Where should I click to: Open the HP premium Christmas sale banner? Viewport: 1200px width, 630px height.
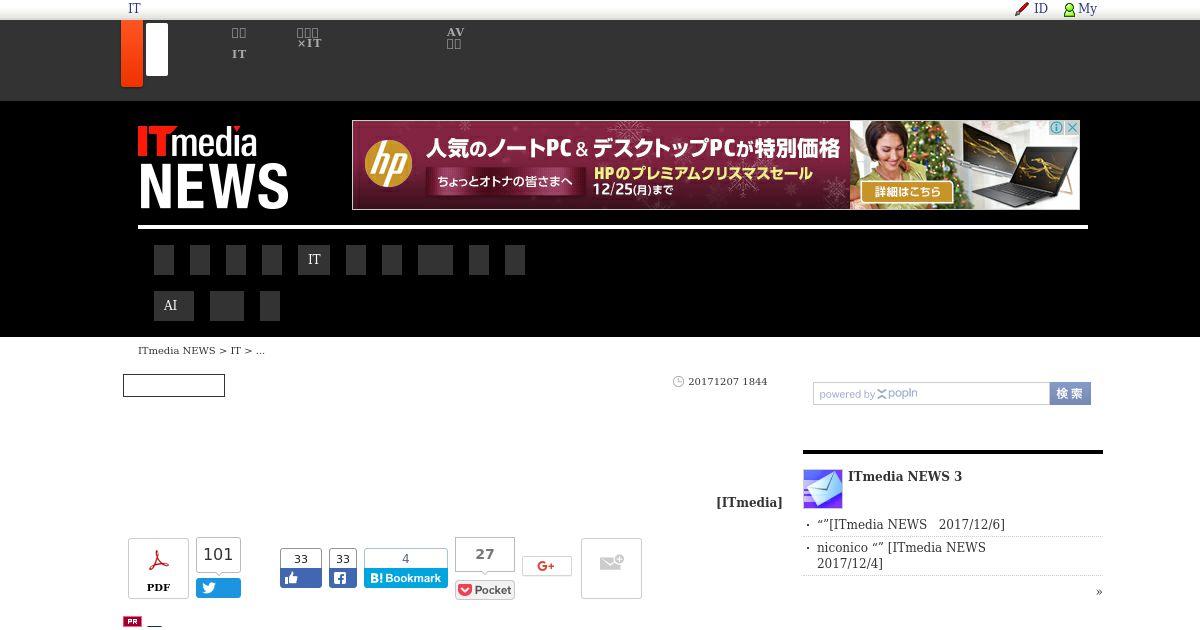click(716, 165)
